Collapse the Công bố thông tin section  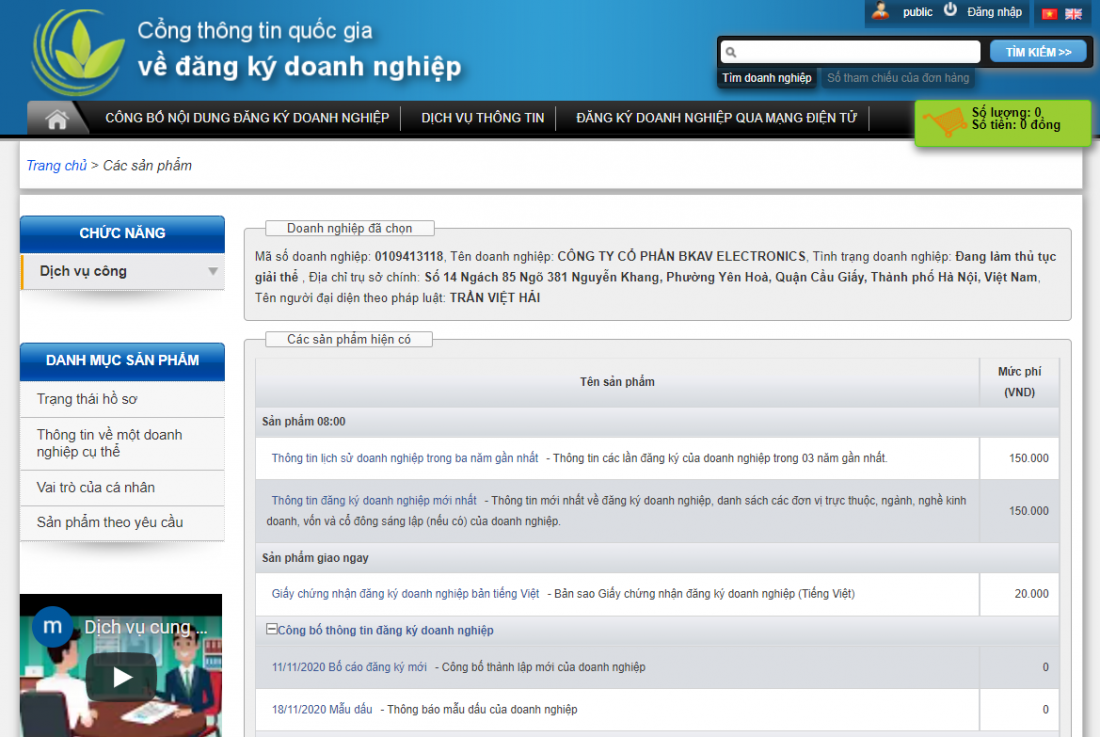click(x=271, y=630)
